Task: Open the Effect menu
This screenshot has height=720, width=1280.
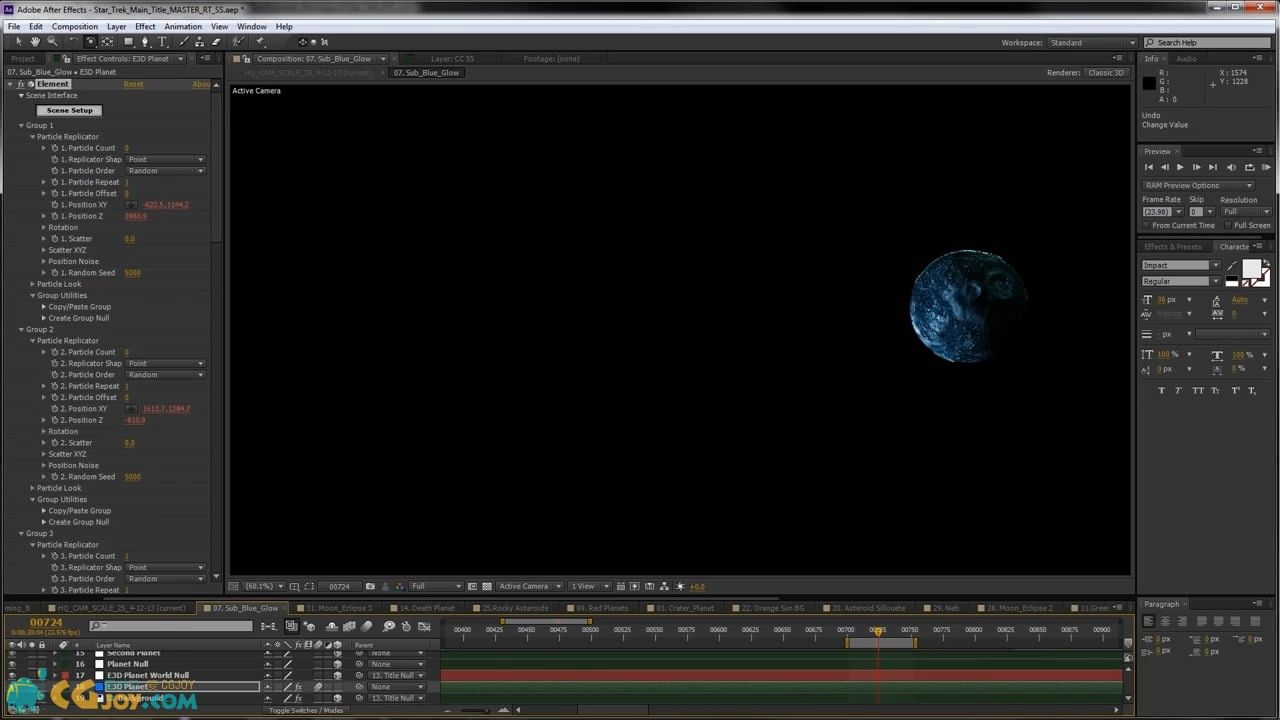Action: point(145,26)
